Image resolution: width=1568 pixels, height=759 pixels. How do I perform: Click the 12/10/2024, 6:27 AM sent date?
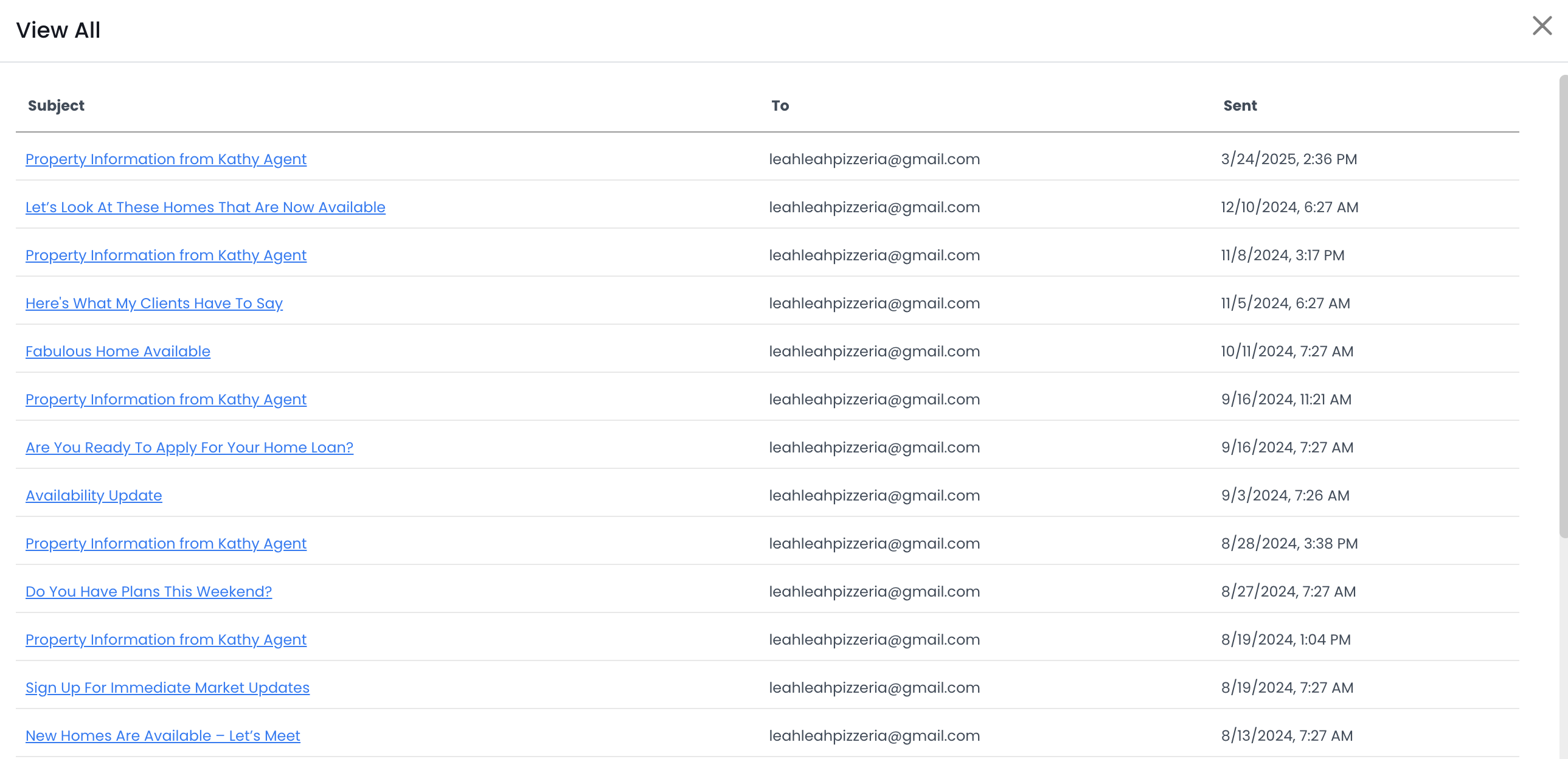coord(1289,207)
